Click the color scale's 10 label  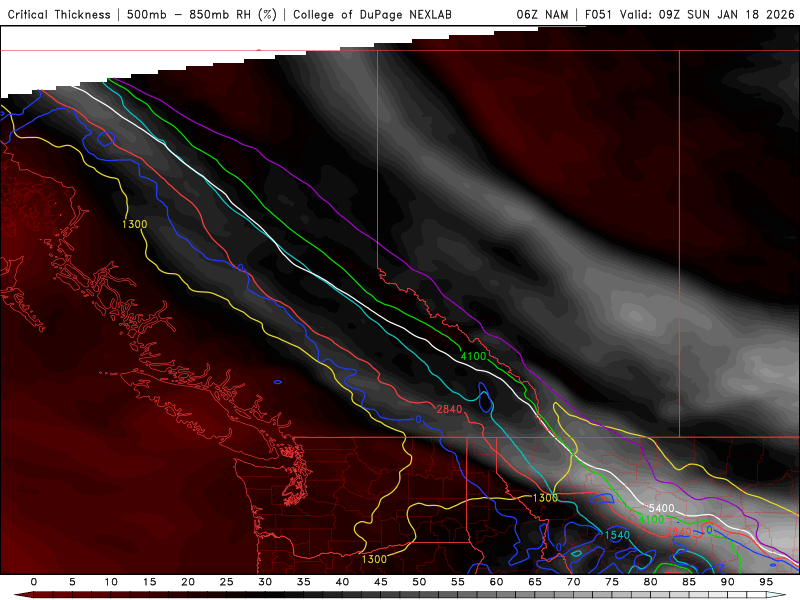111,582
